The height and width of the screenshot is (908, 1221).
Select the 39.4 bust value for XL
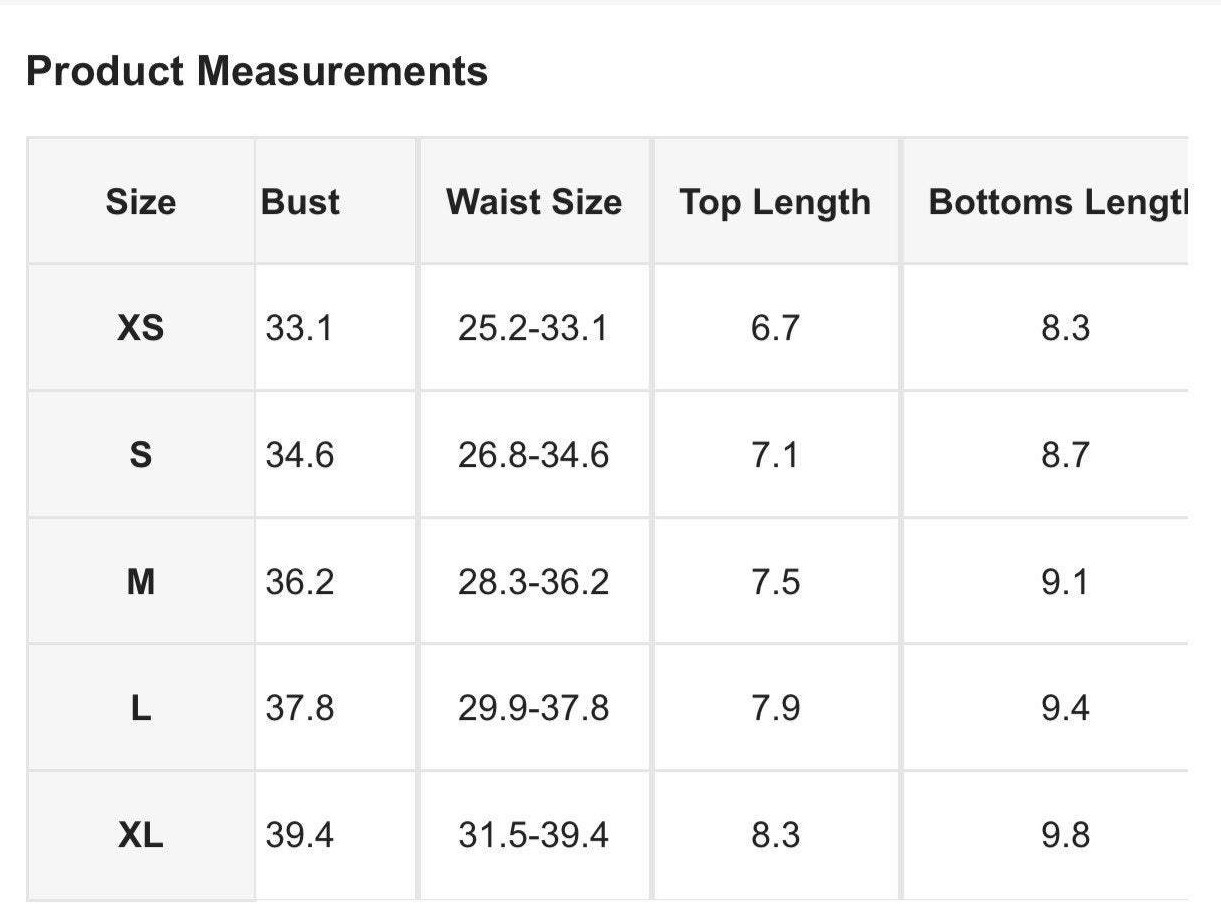click(300, 835)
